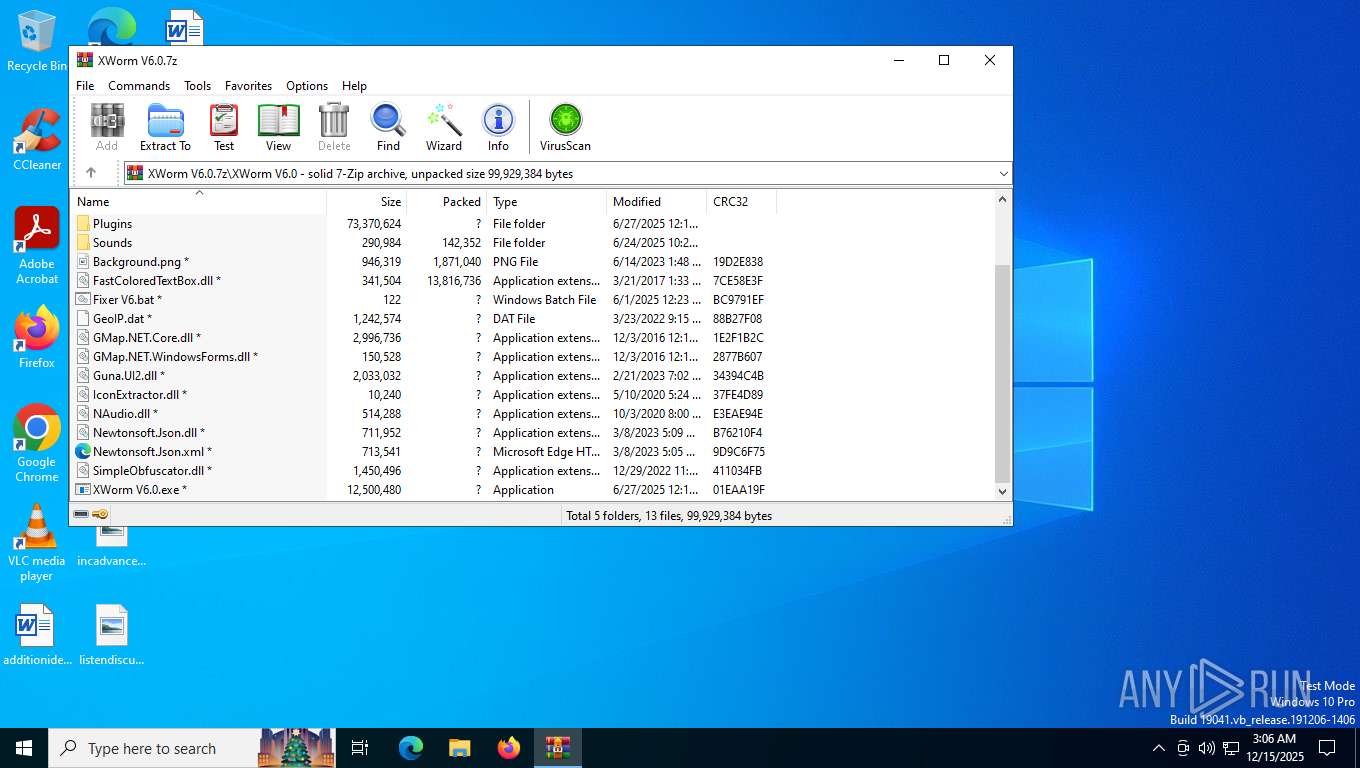Sort by Size column header
Screen dimensions: 1360x768
(366, 202)
